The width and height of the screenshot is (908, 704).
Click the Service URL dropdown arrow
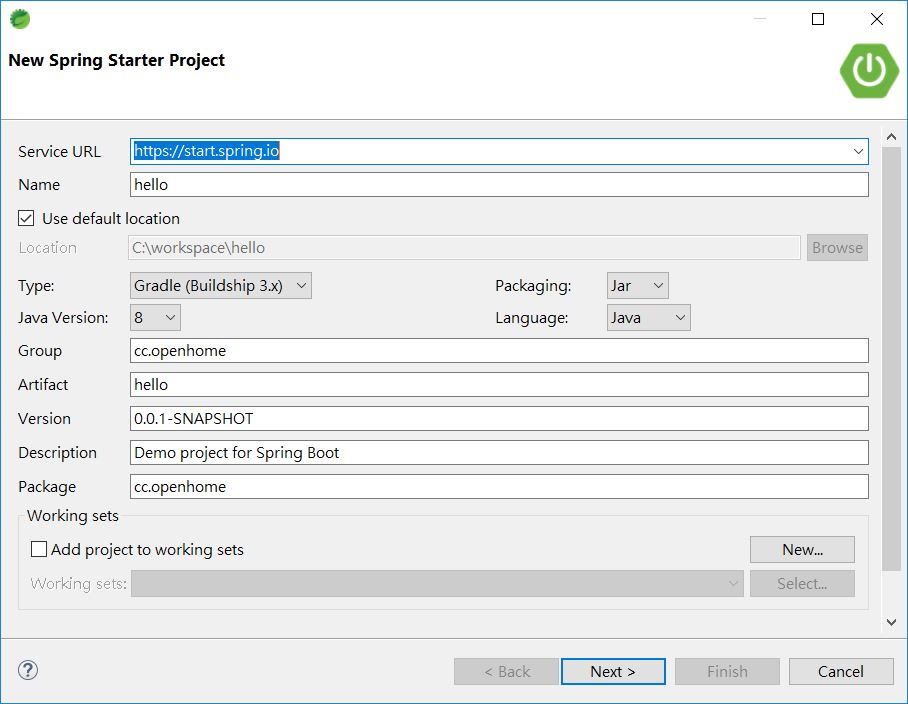pos(858,151)
